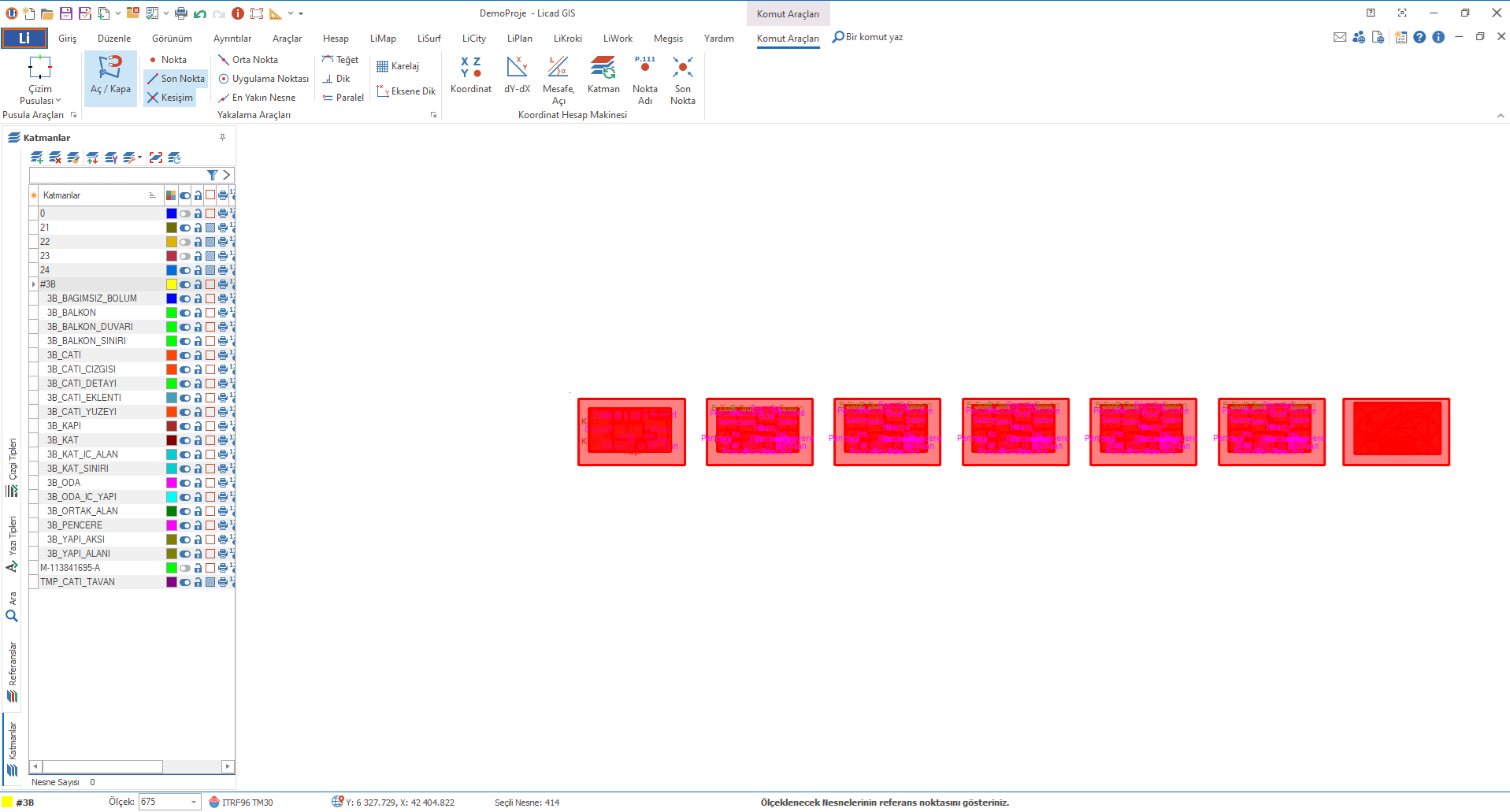Click the blue help question mark icon

click(1419, 37)
